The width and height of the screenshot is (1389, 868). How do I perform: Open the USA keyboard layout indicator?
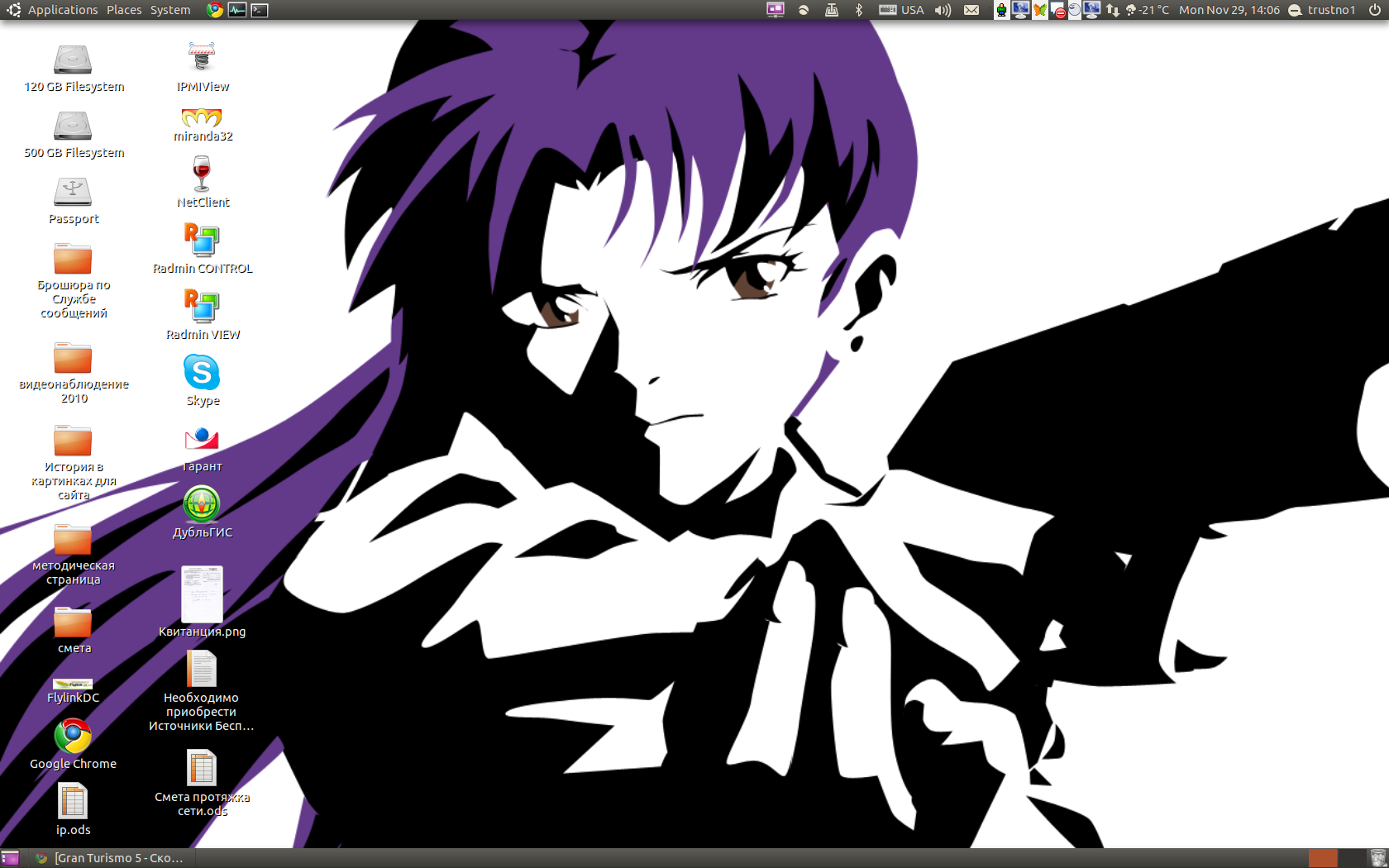[902, 10]
